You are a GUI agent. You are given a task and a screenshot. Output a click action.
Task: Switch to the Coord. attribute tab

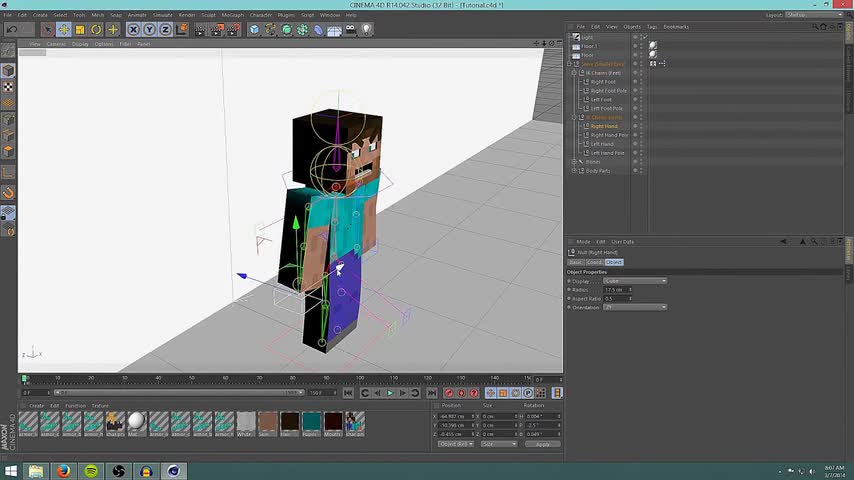(x=594, y=263)
